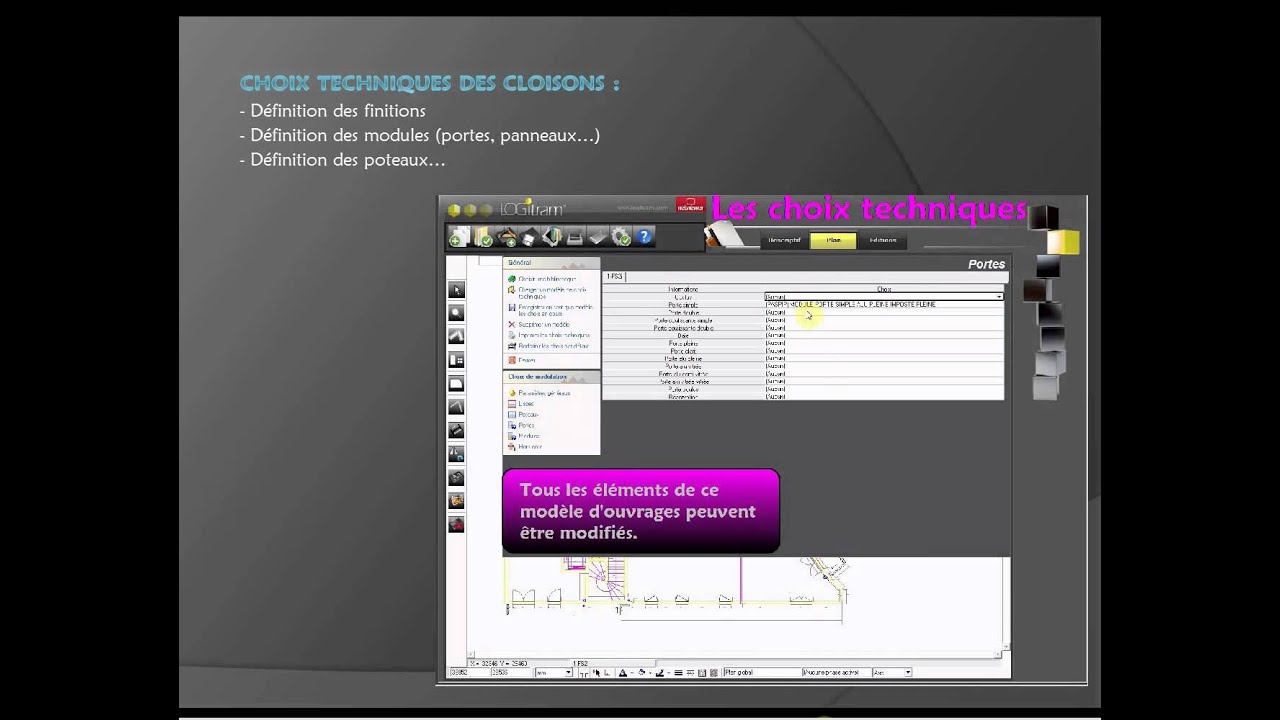The height and width of the screenshot is (720, 1280).
Task: Click the new document icon with green plus
Action: click(x=459, y=238)
